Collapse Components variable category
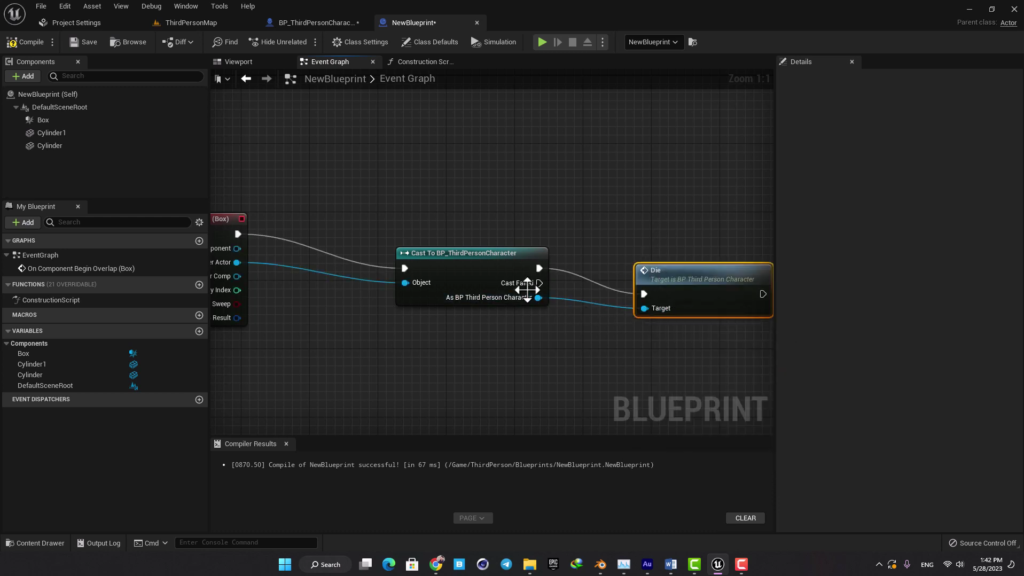 click(7, 344)
